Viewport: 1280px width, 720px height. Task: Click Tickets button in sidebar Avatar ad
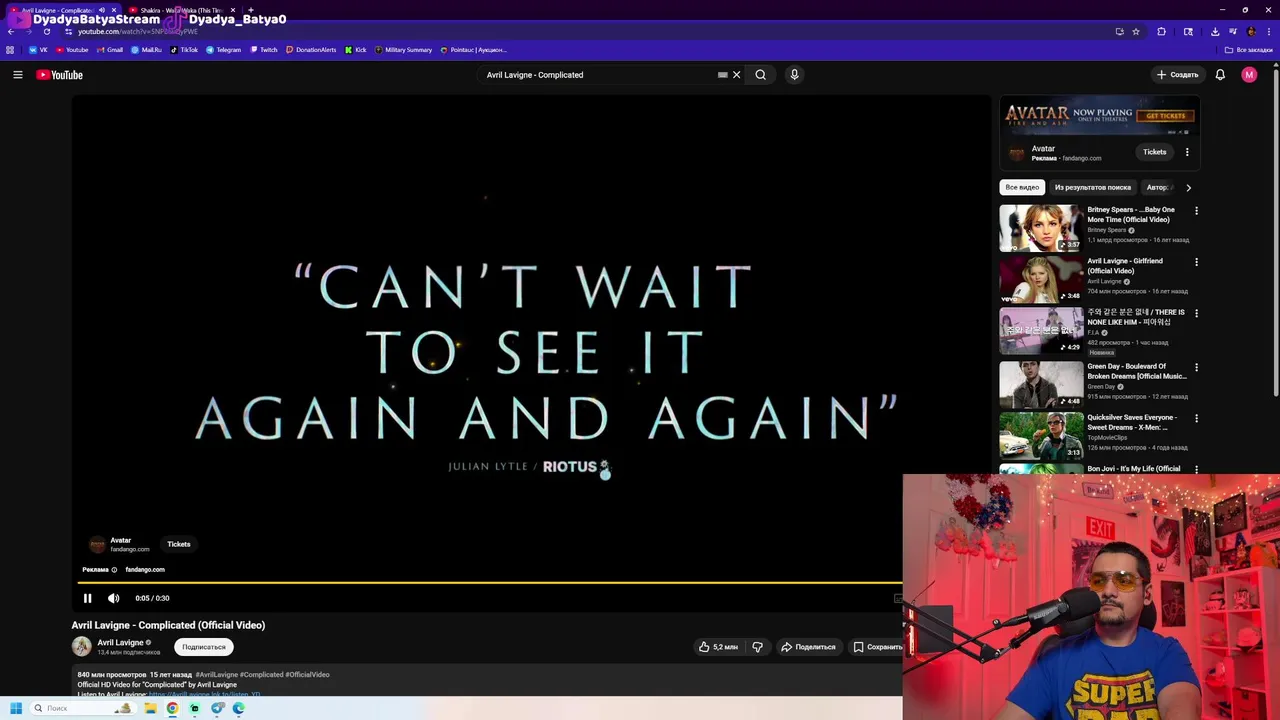click(1155, 152)
